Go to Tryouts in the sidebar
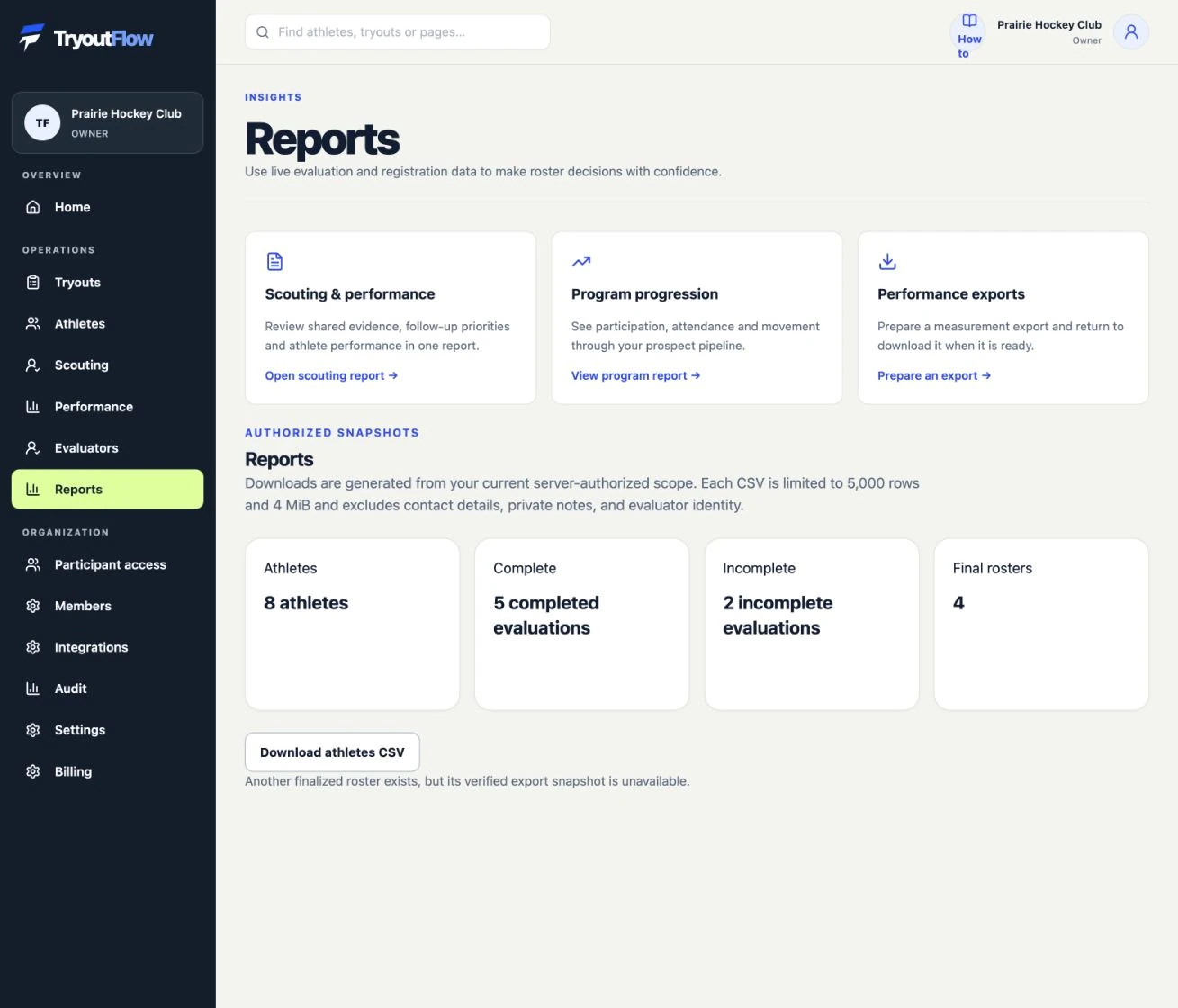This screenshot has width=1178, height=1008. point(107,283)
